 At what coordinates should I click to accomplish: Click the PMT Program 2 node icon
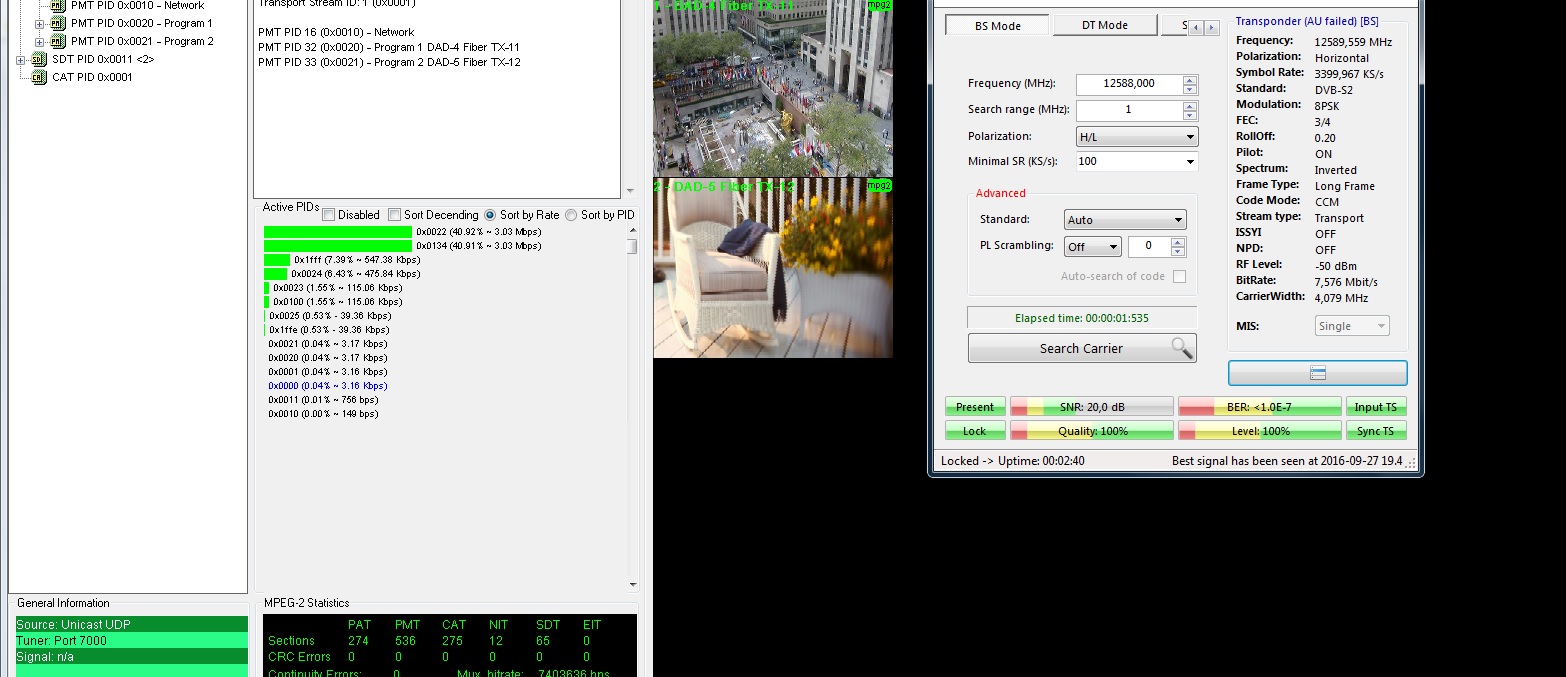(x=58, y=42)
